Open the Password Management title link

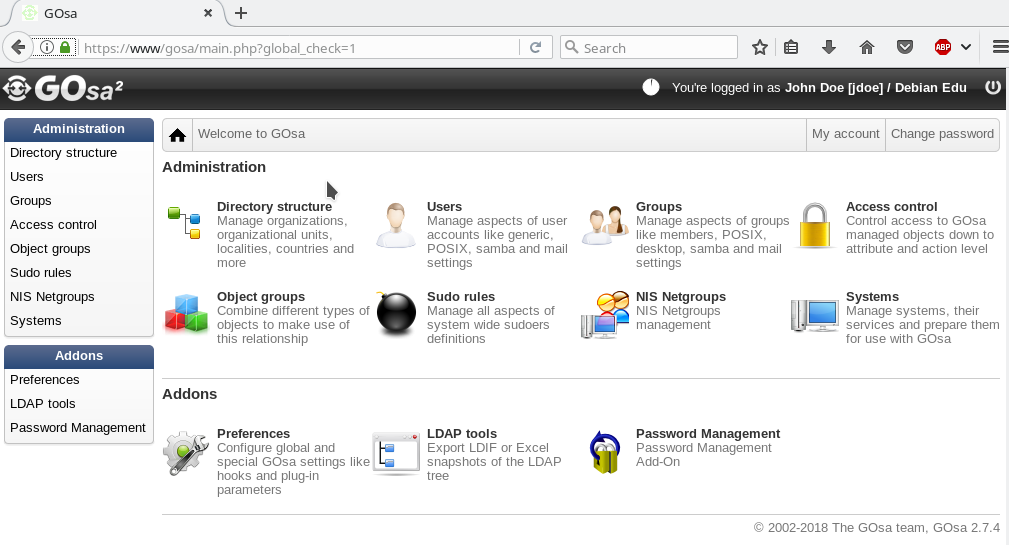pos(708,434)
